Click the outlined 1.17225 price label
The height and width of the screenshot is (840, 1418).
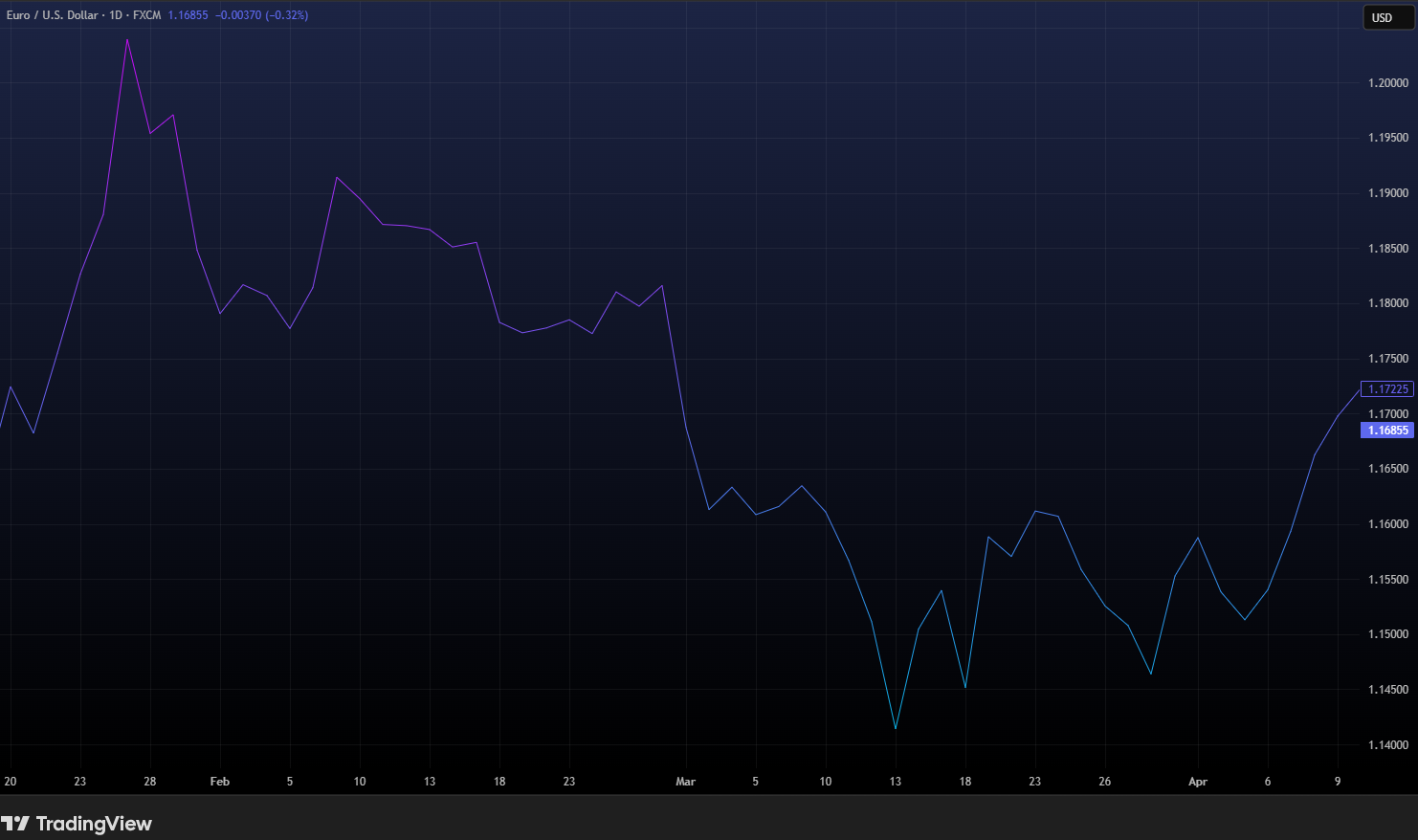[x=1386, y=389]
